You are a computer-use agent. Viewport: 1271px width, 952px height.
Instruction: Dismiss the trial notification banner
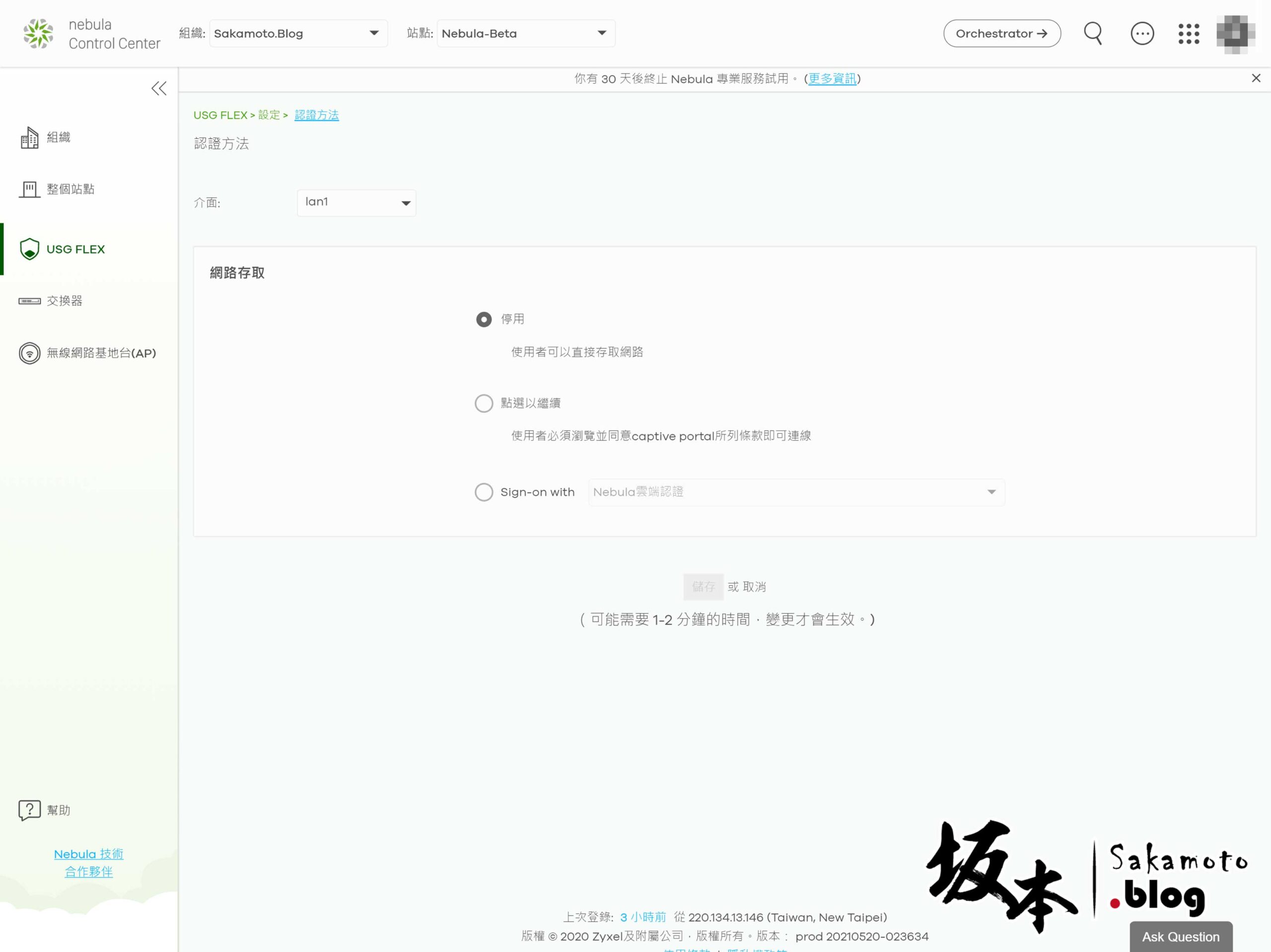point(1256,78)
